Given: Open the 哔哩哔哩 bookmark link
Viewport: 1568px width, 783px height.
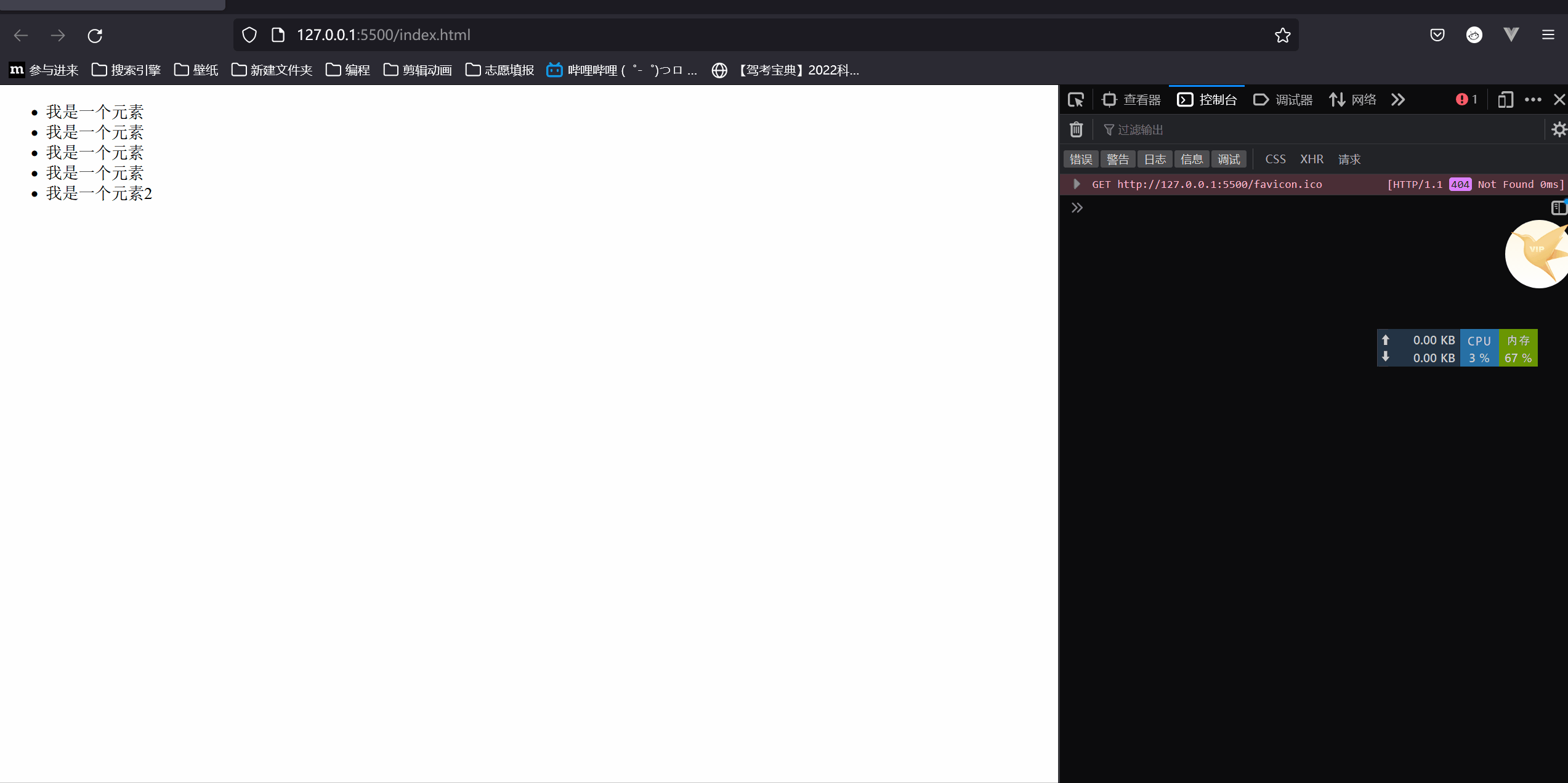Looking at the screenshot, I should (622, 70).
